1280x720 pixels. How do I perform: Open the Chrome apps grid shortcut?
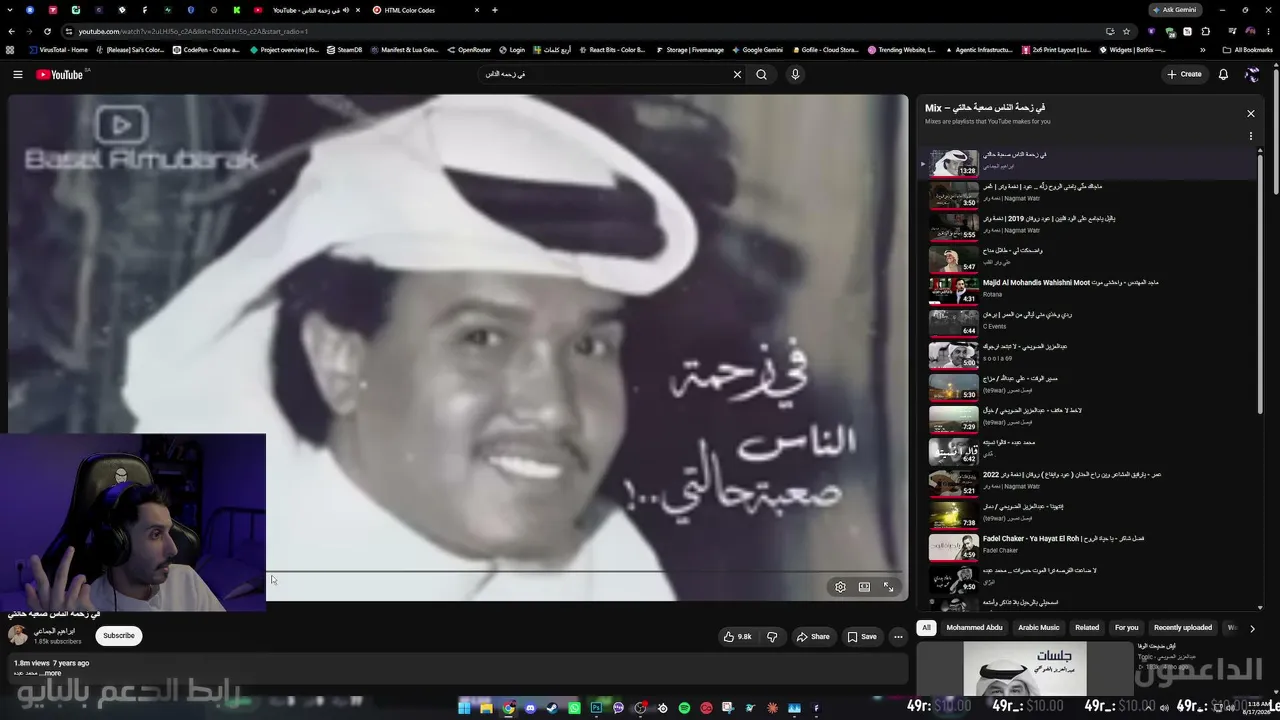click(x=11, y=50)
